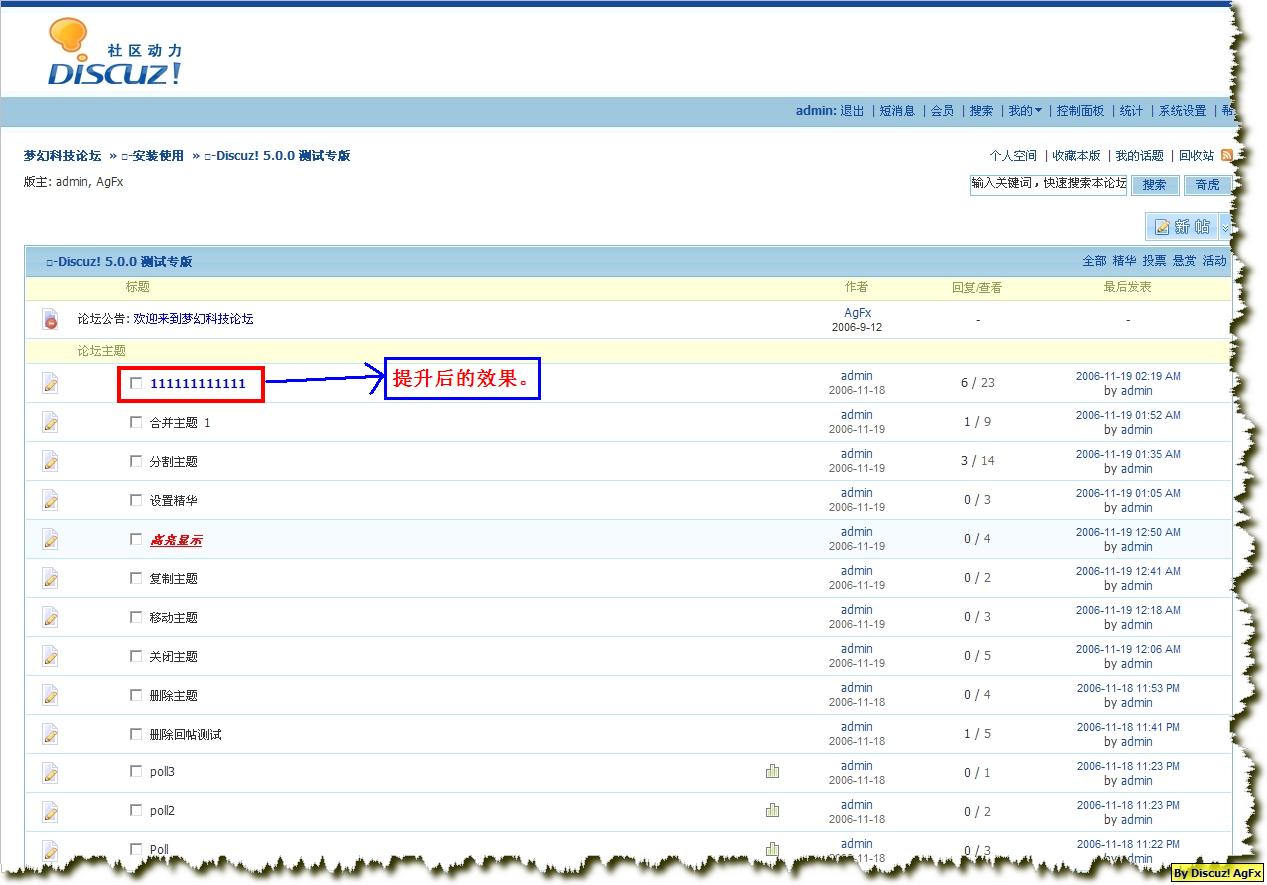
Task: Click the 奇虎 search button
Action: (x=1207, y=185)
